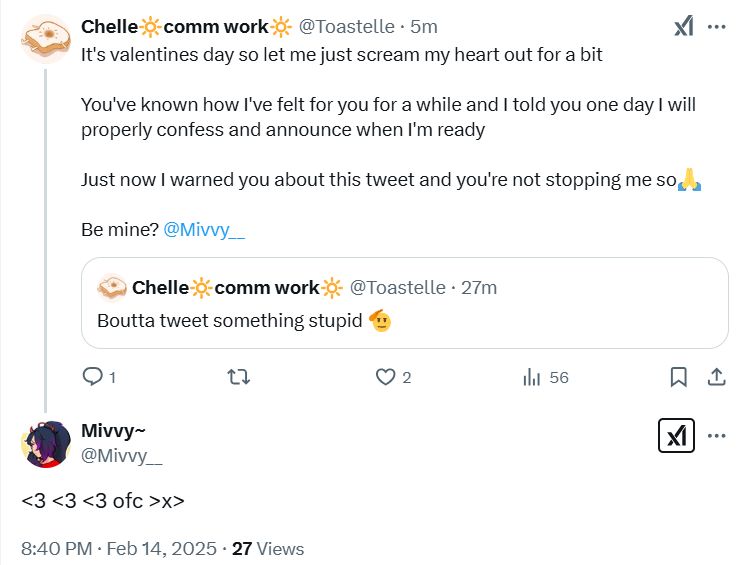Open the @Toastelle handle link at top
The height and width of the screenshot is (565, 746).
(348, 26)
